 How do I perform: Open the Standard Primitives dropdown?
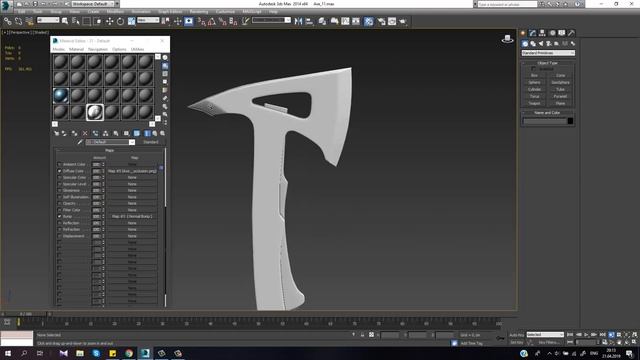click(548, 53)
